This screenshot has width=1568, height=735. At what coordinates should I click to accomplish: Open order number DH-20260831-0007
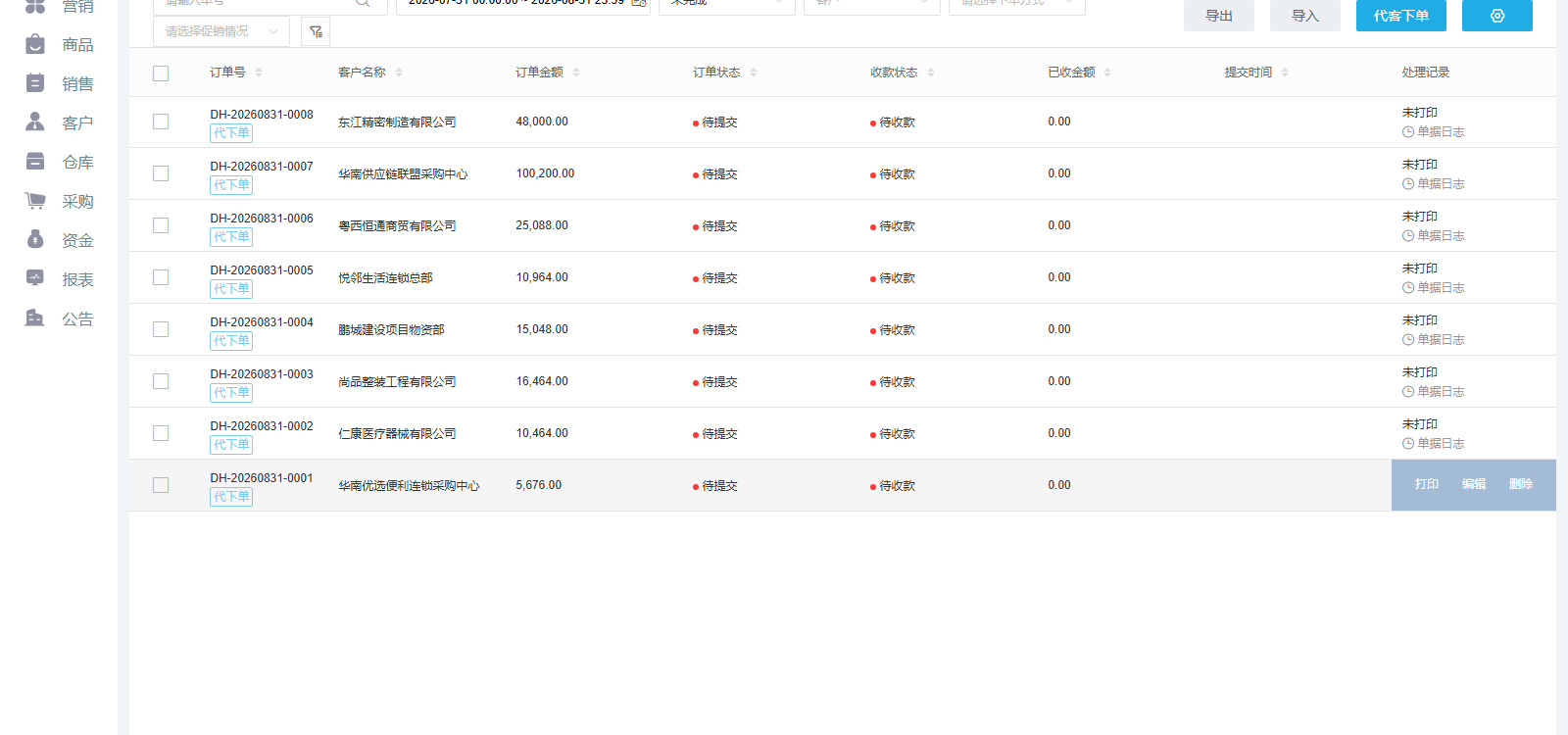point(262,167)
